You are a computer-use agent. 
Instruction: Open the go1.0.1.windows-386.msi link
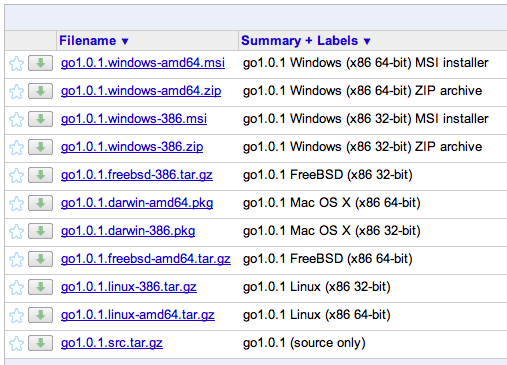pos(134,119)
